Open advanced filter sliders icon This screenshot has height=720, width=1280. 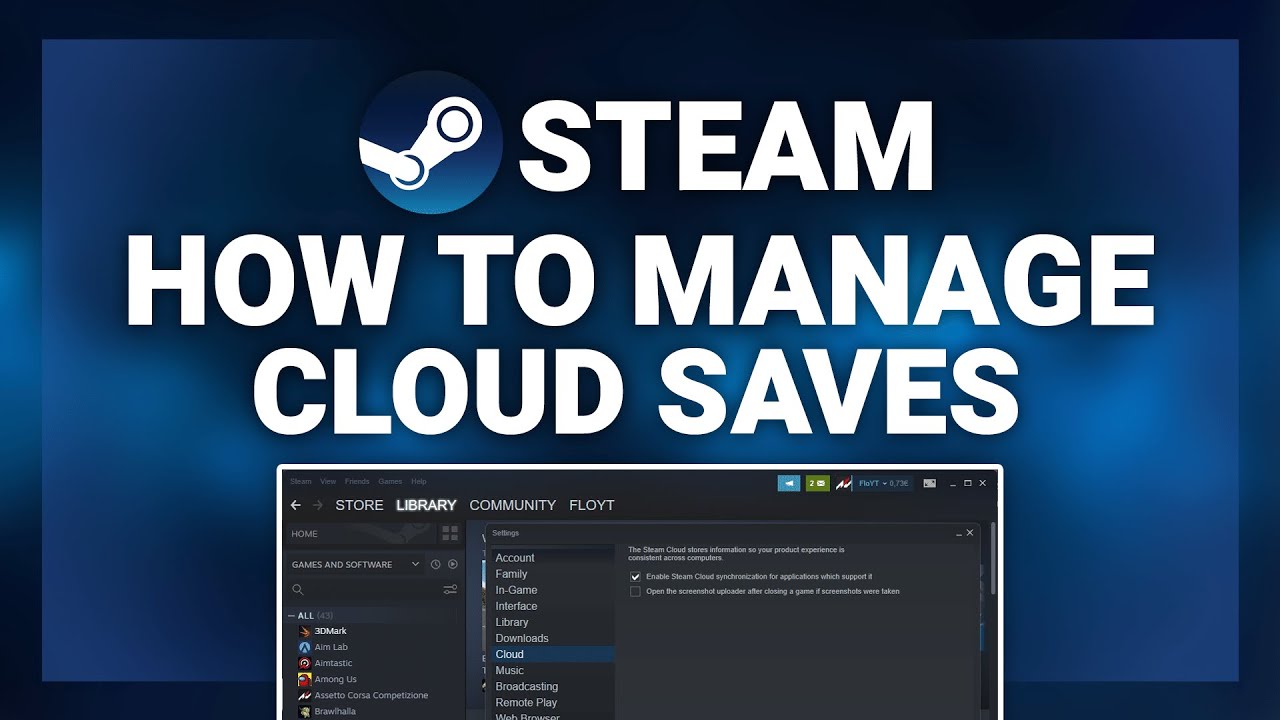[x=450, y=590]
